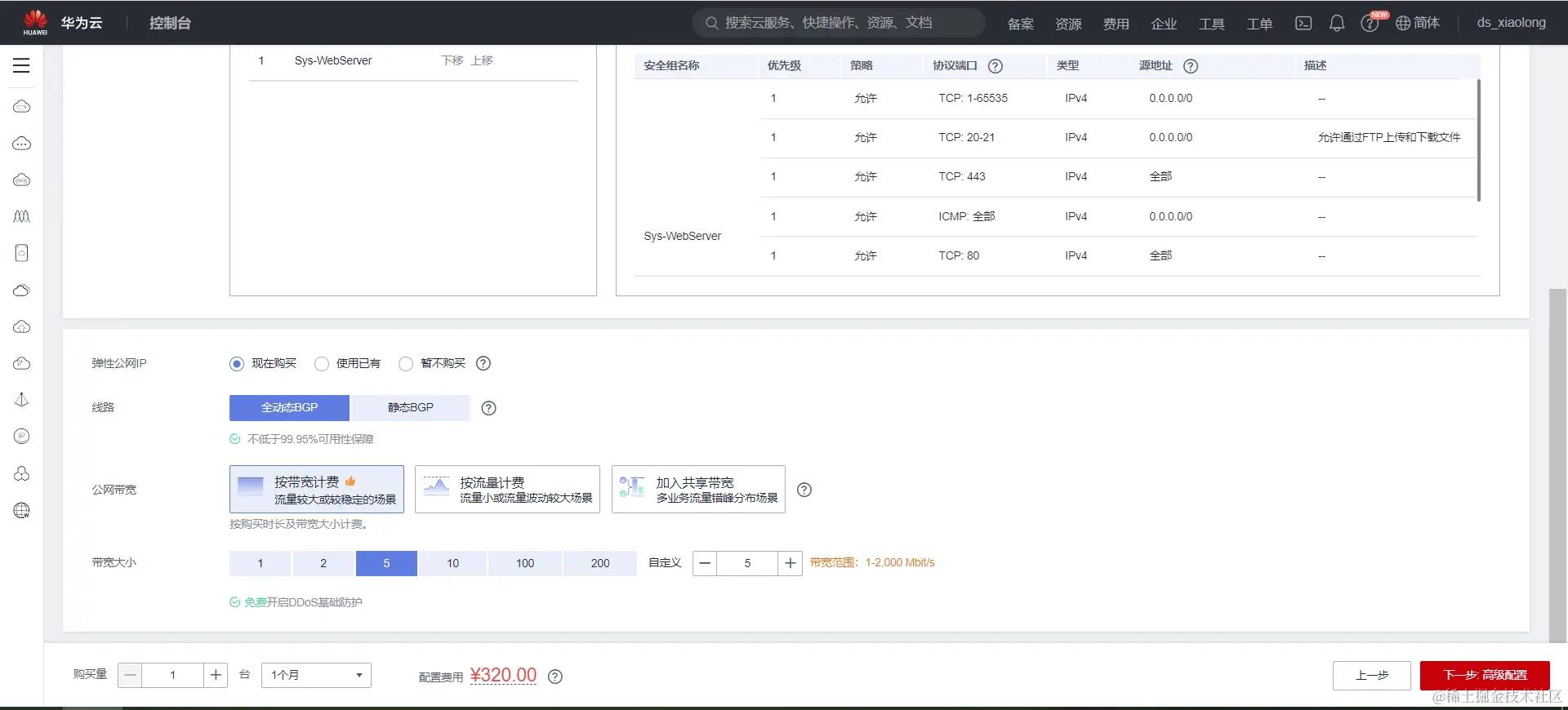Click the help icon next to 配置费用 price
The image size is (1568, 710).
coord(555,677)
